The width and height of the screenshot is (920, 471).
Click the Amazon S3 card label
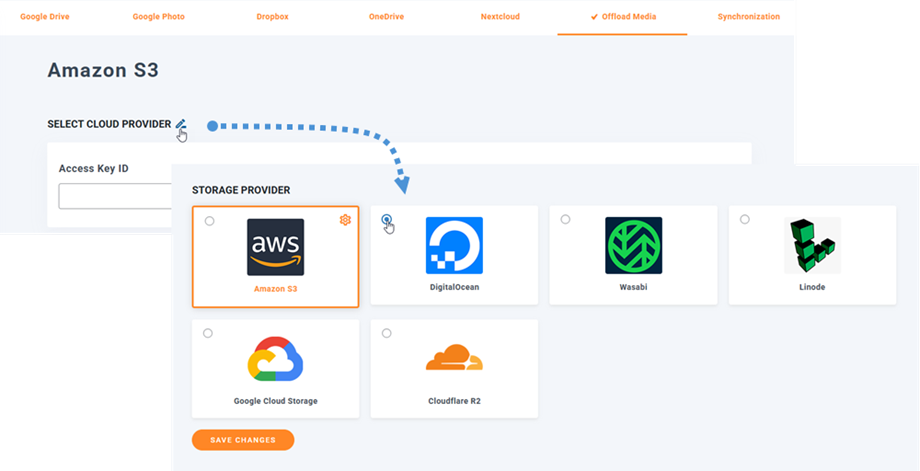275,289
